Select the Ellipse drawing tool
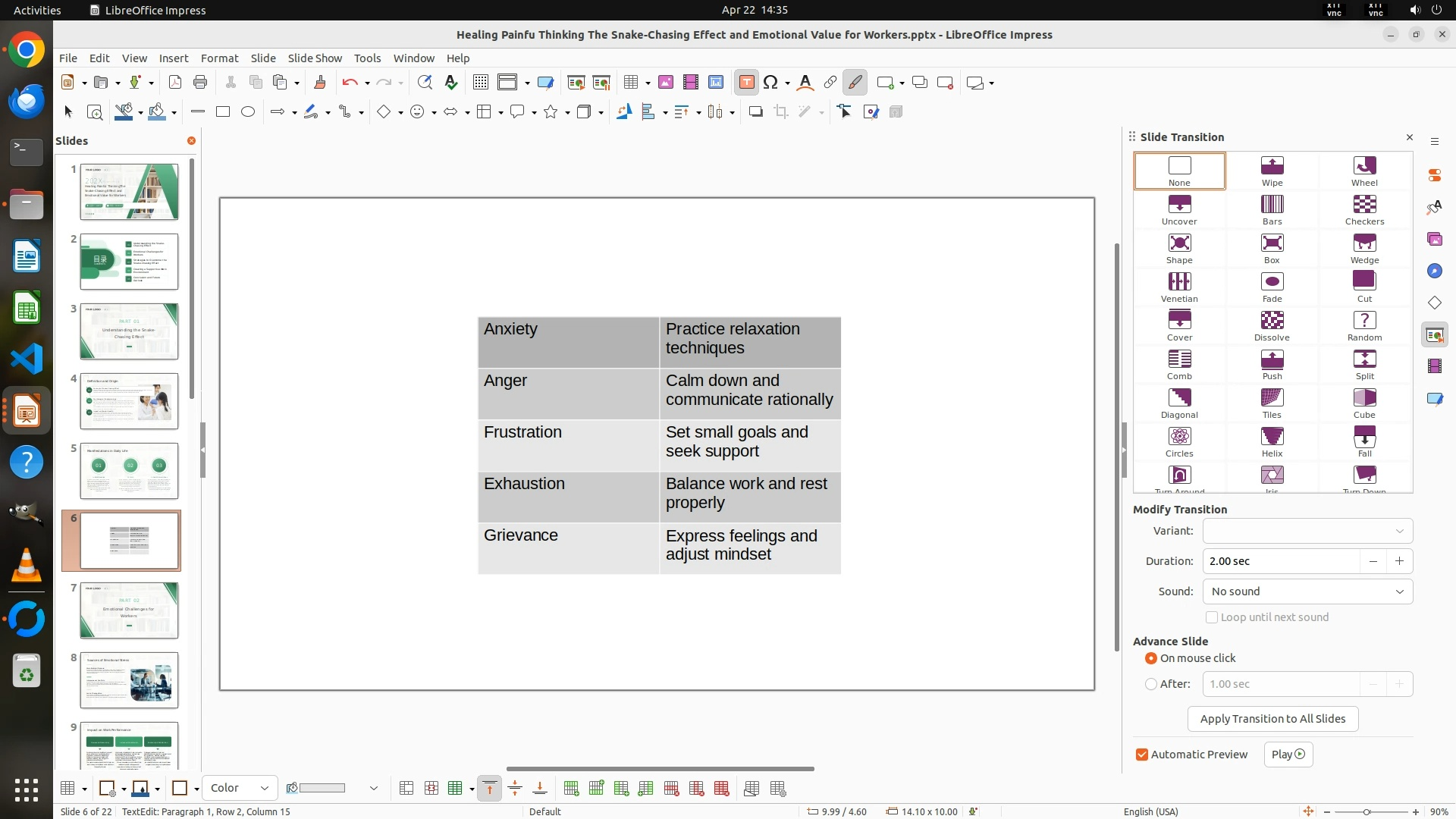 [x=248, y=111]
